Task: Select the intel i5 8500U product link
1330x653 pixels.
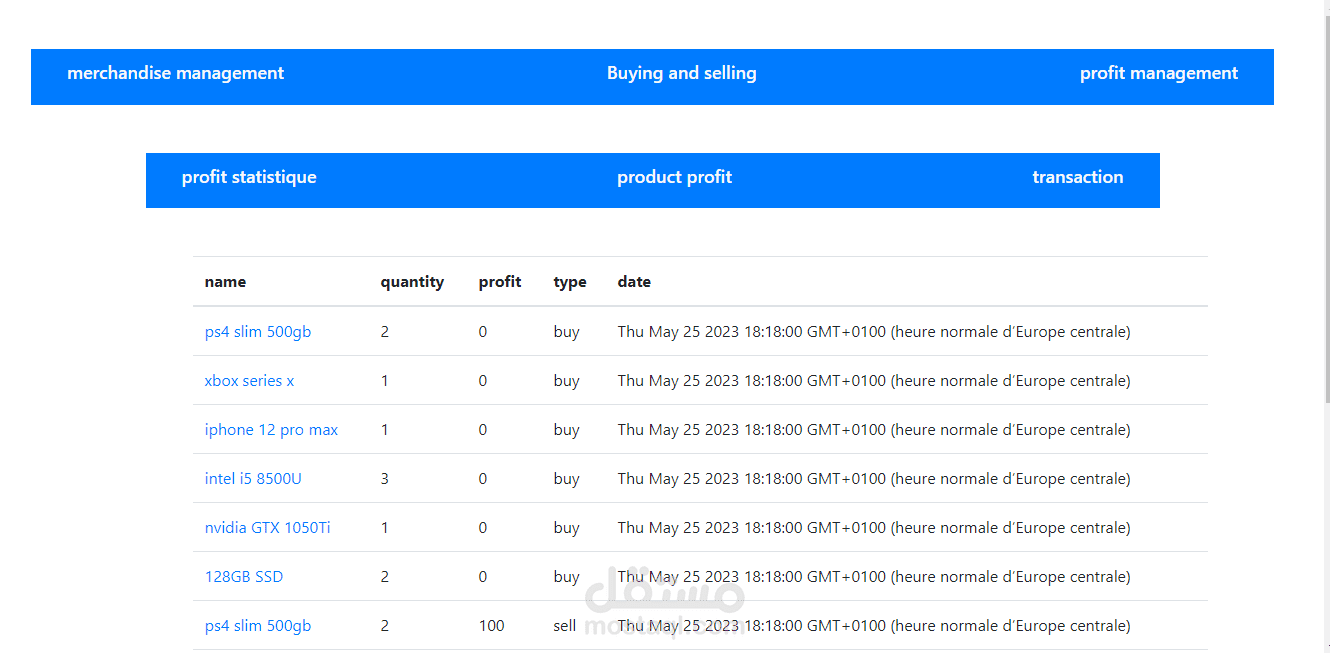Action: coord(253,479)
